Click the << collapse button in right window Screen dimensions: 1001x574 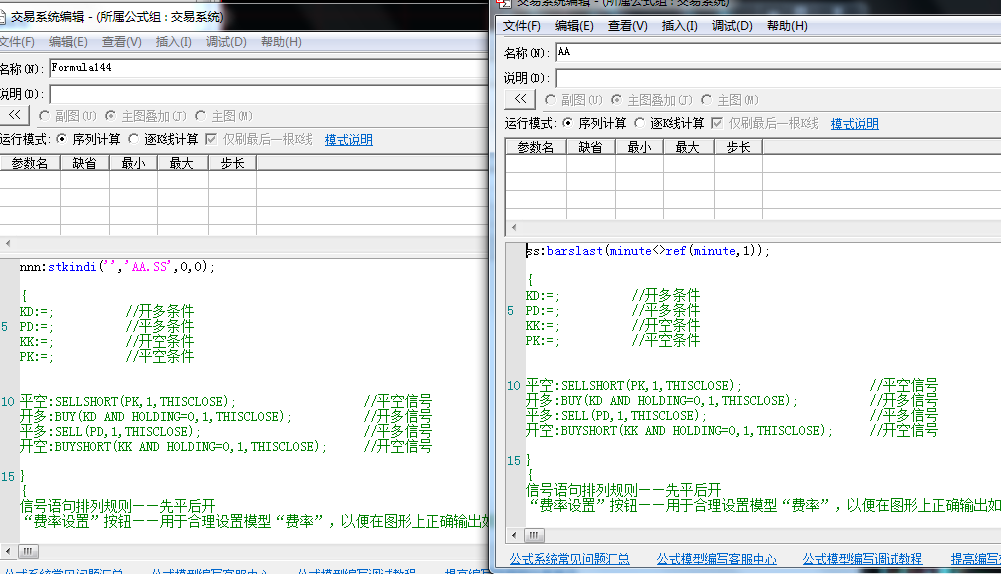click(520, 99)
